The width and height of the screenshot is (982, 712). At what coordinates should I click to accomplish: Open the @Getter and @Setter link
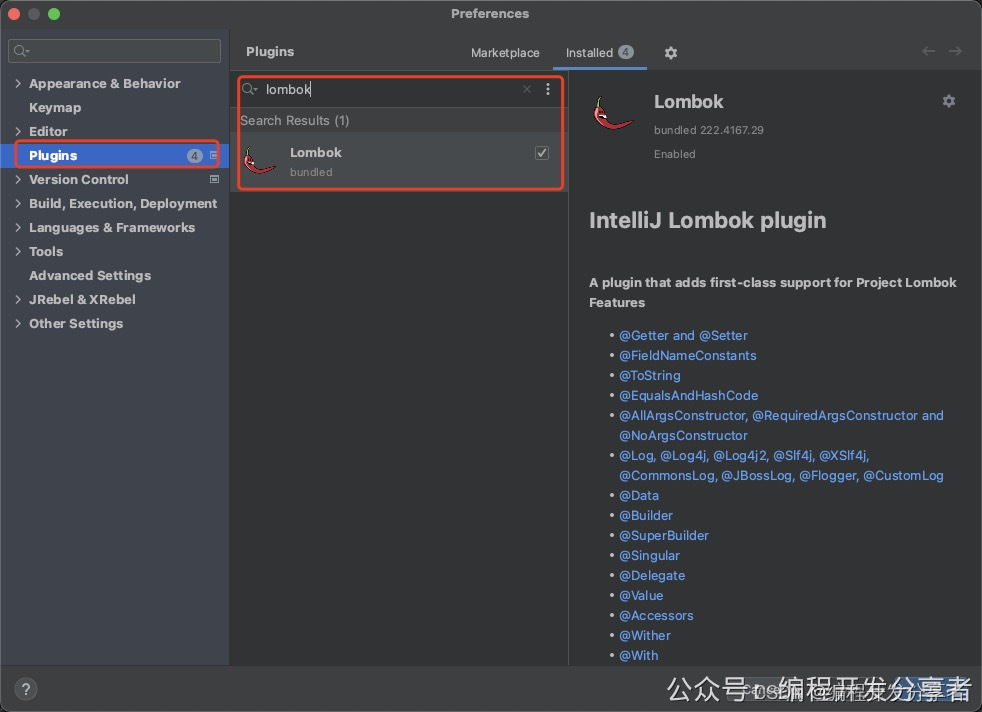683,336
